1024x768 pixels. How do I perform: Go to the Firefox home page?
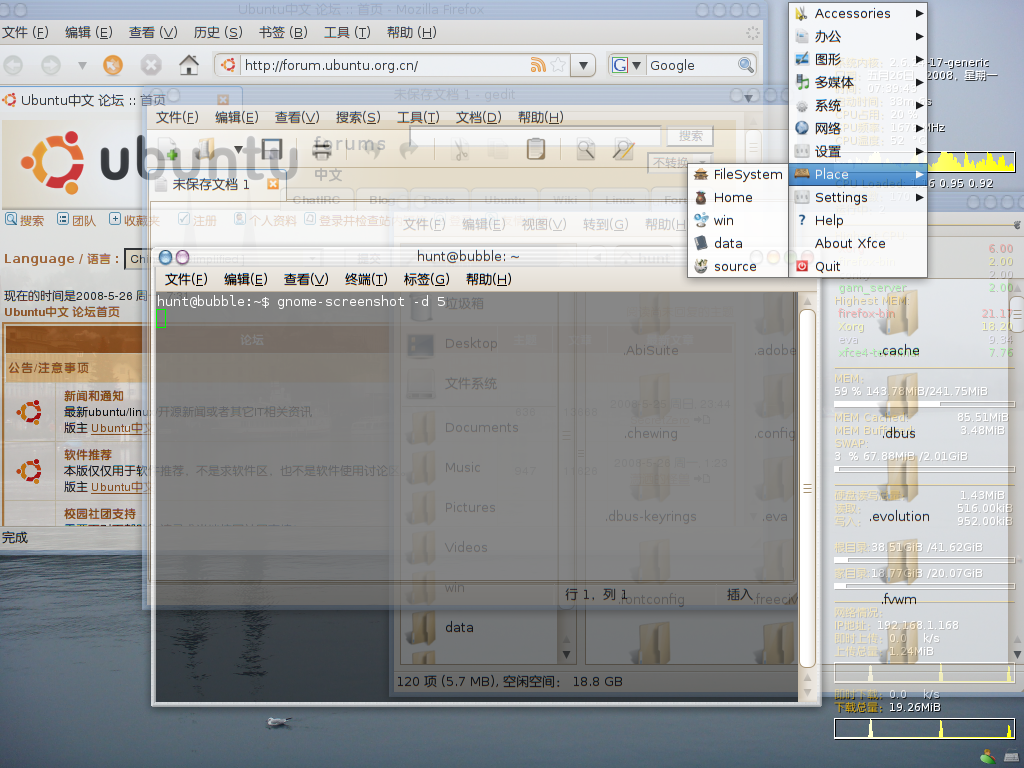click(189, 65)
